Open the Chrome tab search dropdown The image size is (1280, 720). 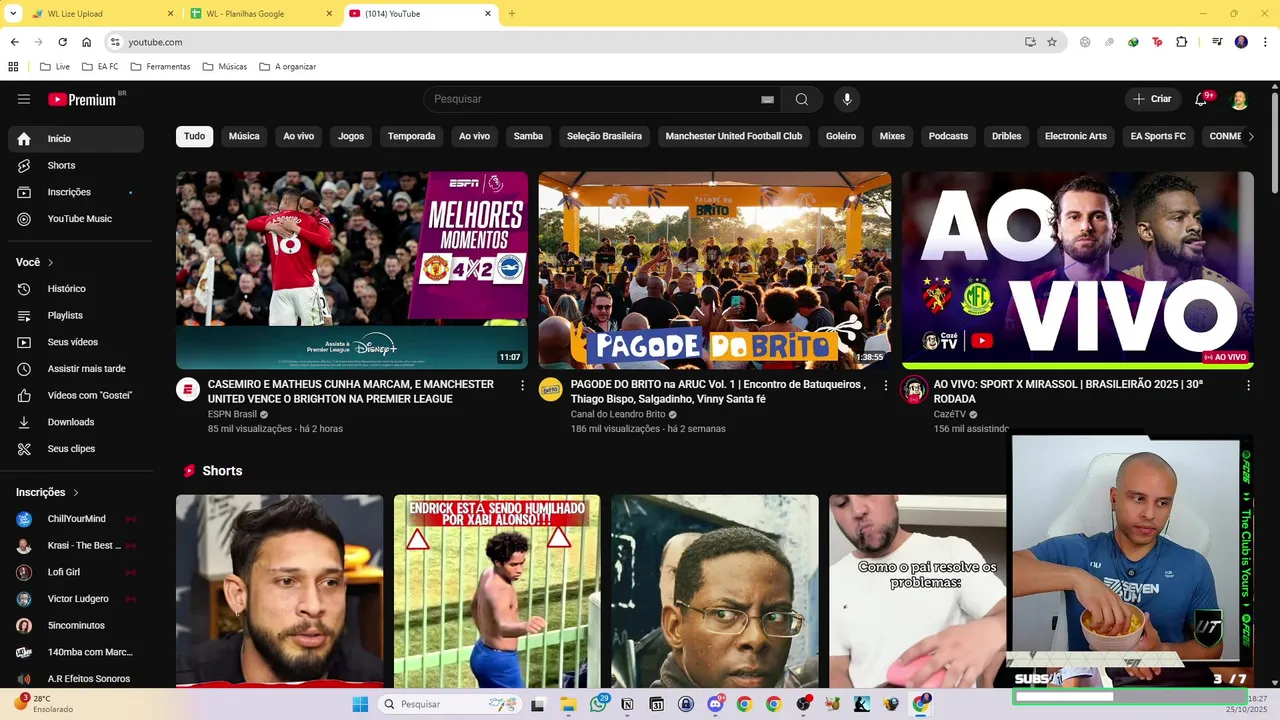[x=13, y=14]
